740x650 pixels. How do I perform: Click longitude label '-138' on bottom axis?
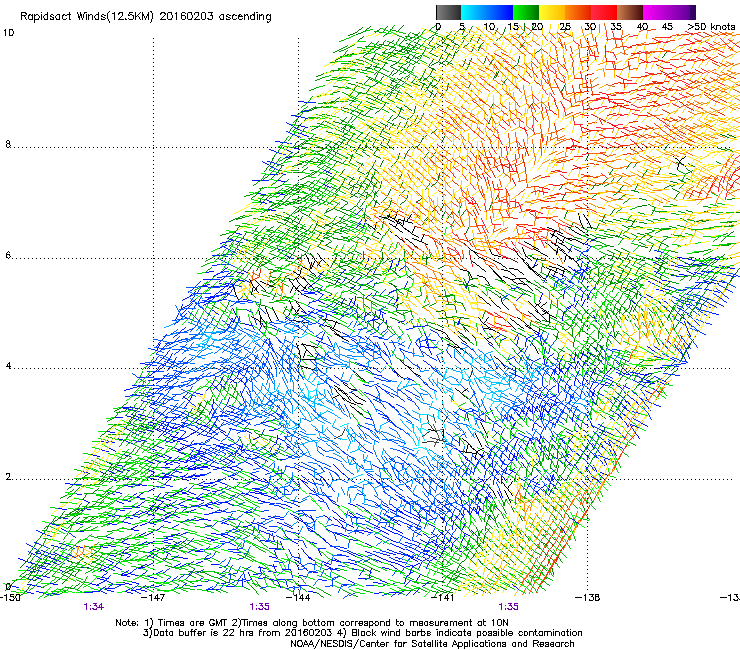588,598
